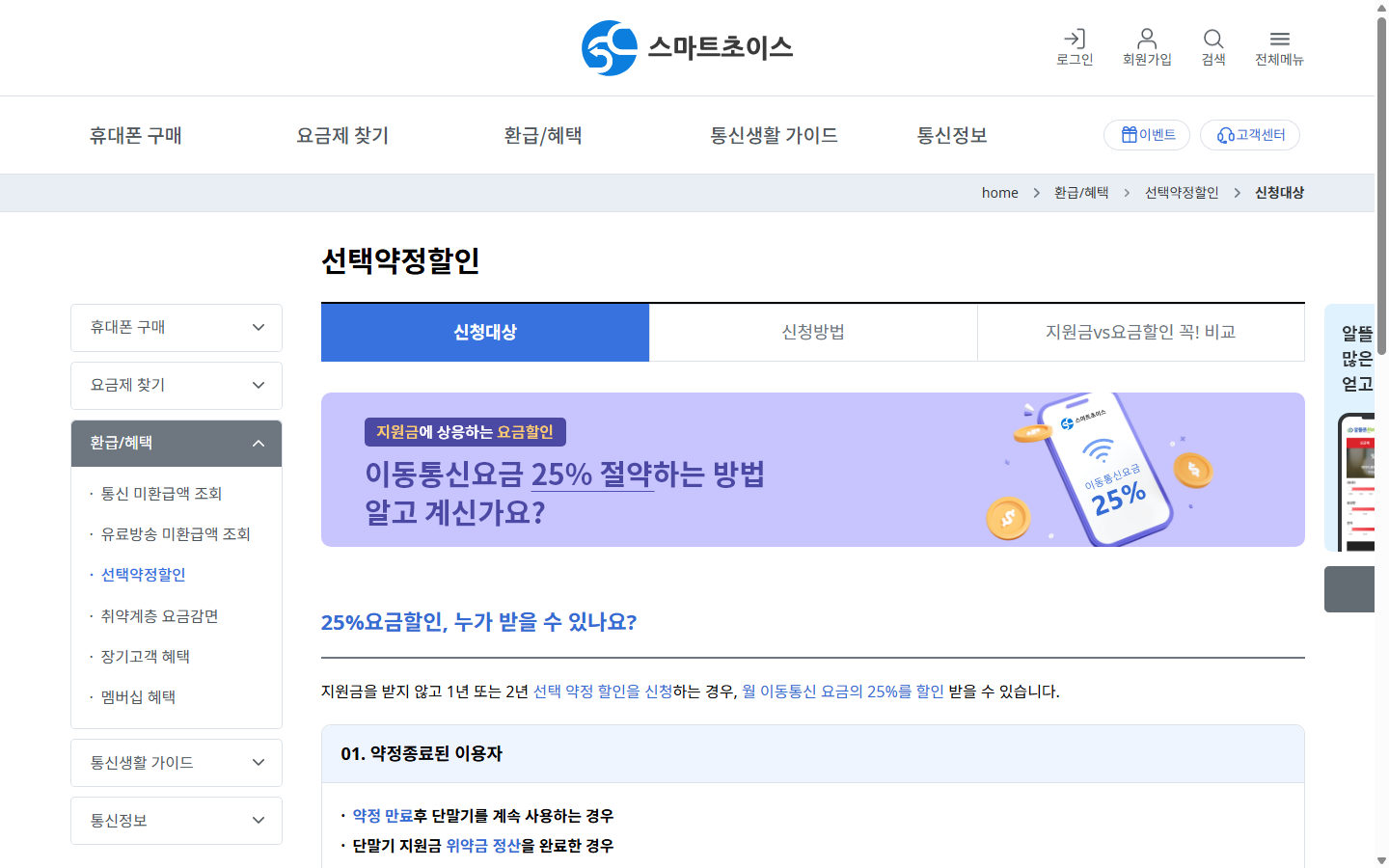Expand the 휴대폰 구매 sidebar section
Screen dimensions: 1389x868
pos(177,328)
